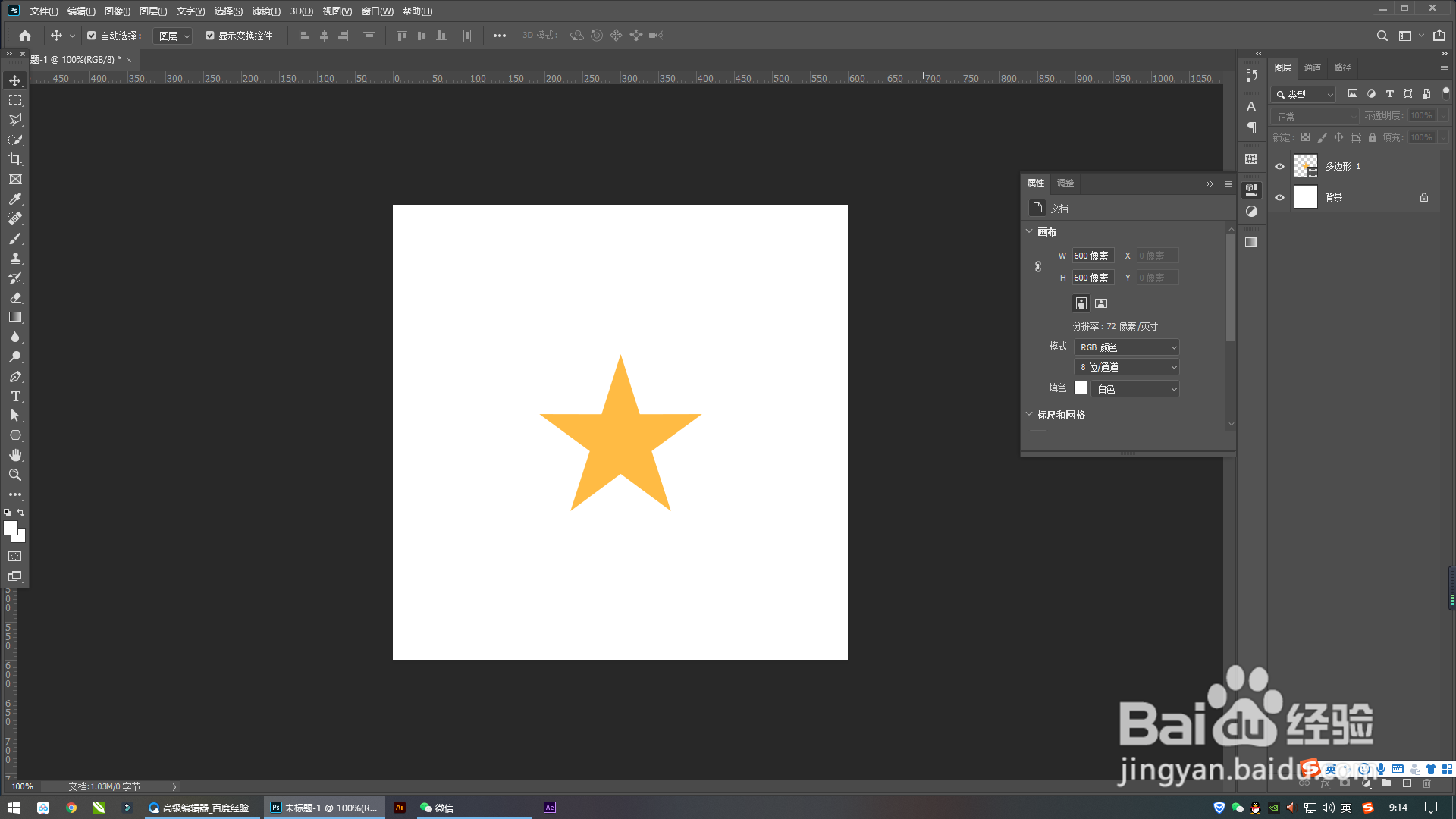Open the RGB 颜色 mode dropdown
The height and width of the screenshot is (819, 1456).
point(1127,347)
